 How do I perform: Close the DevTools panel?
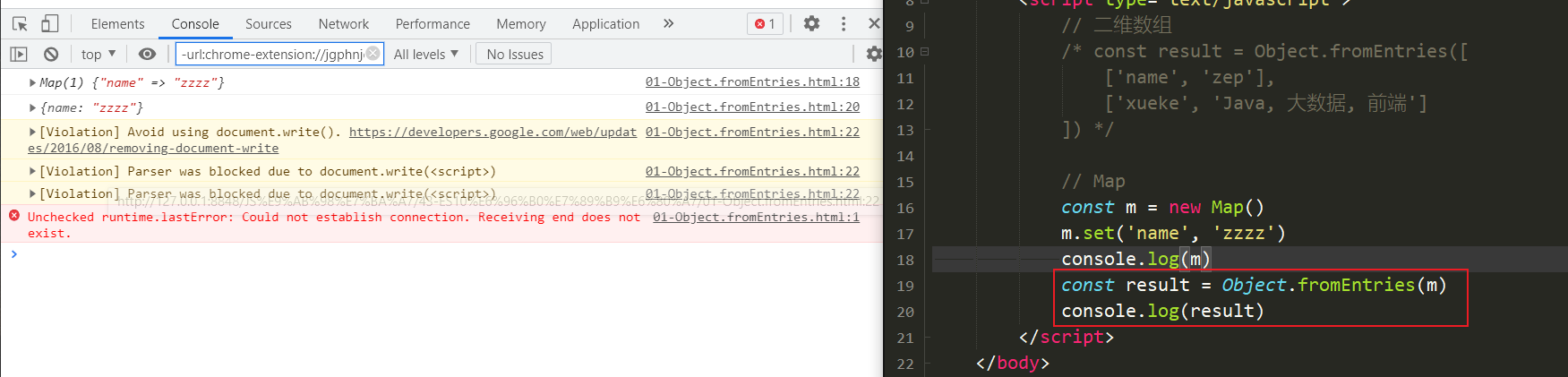[874, 24]
